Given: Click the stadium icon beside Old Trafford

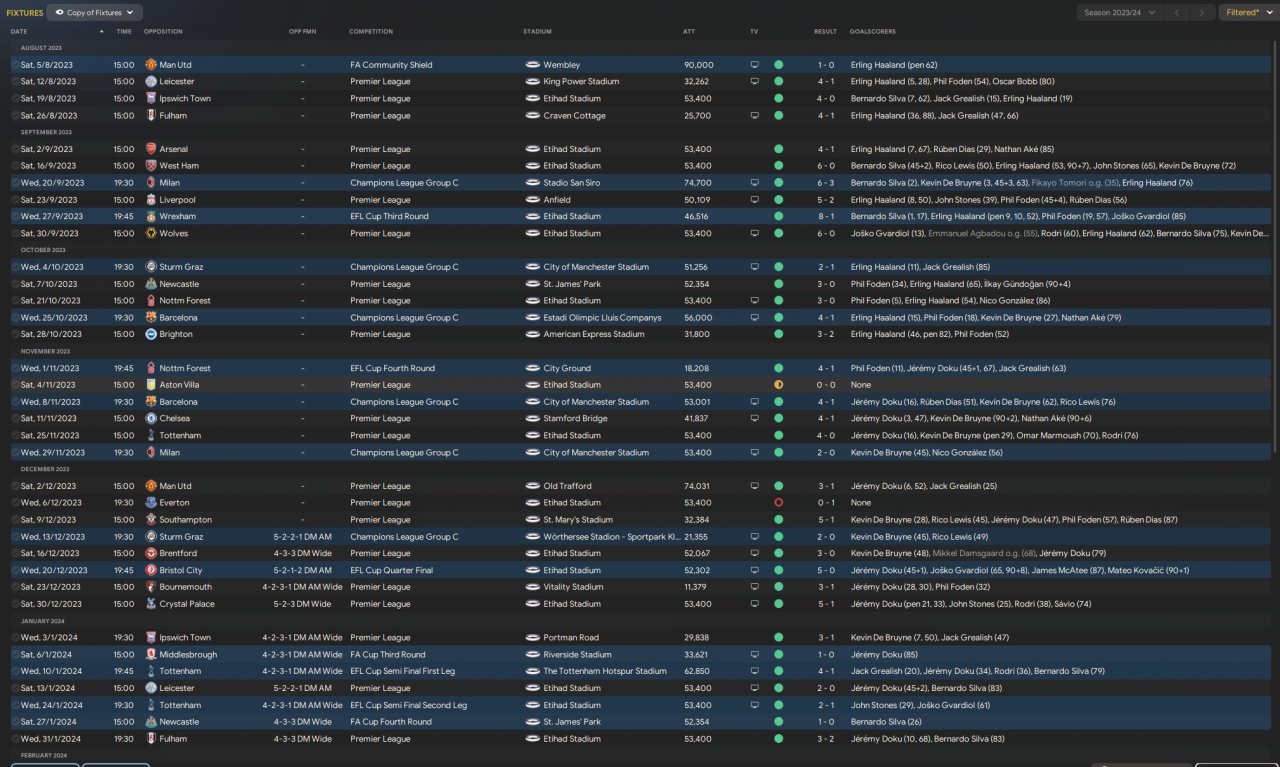Looking at the screenshot, I should 532,486.
